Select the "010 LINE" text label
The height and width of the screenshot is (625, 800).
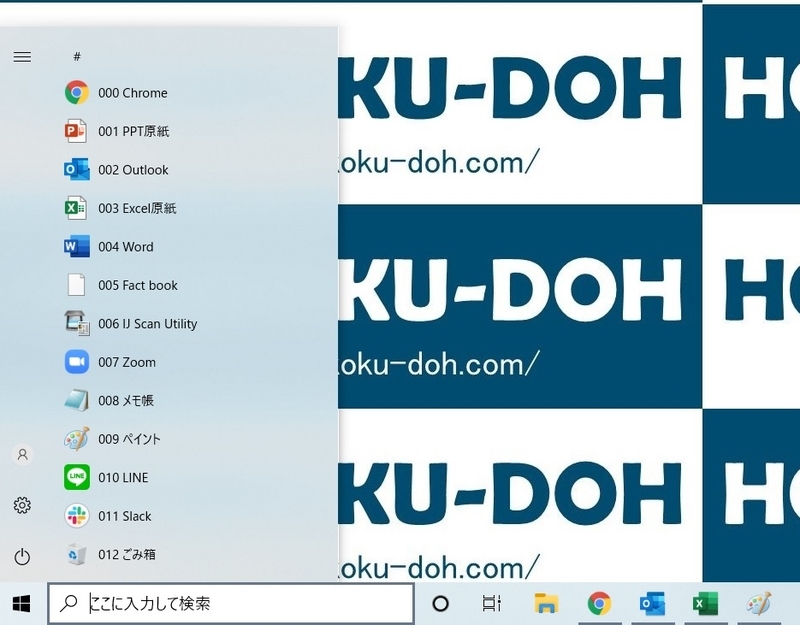point(123,478)
